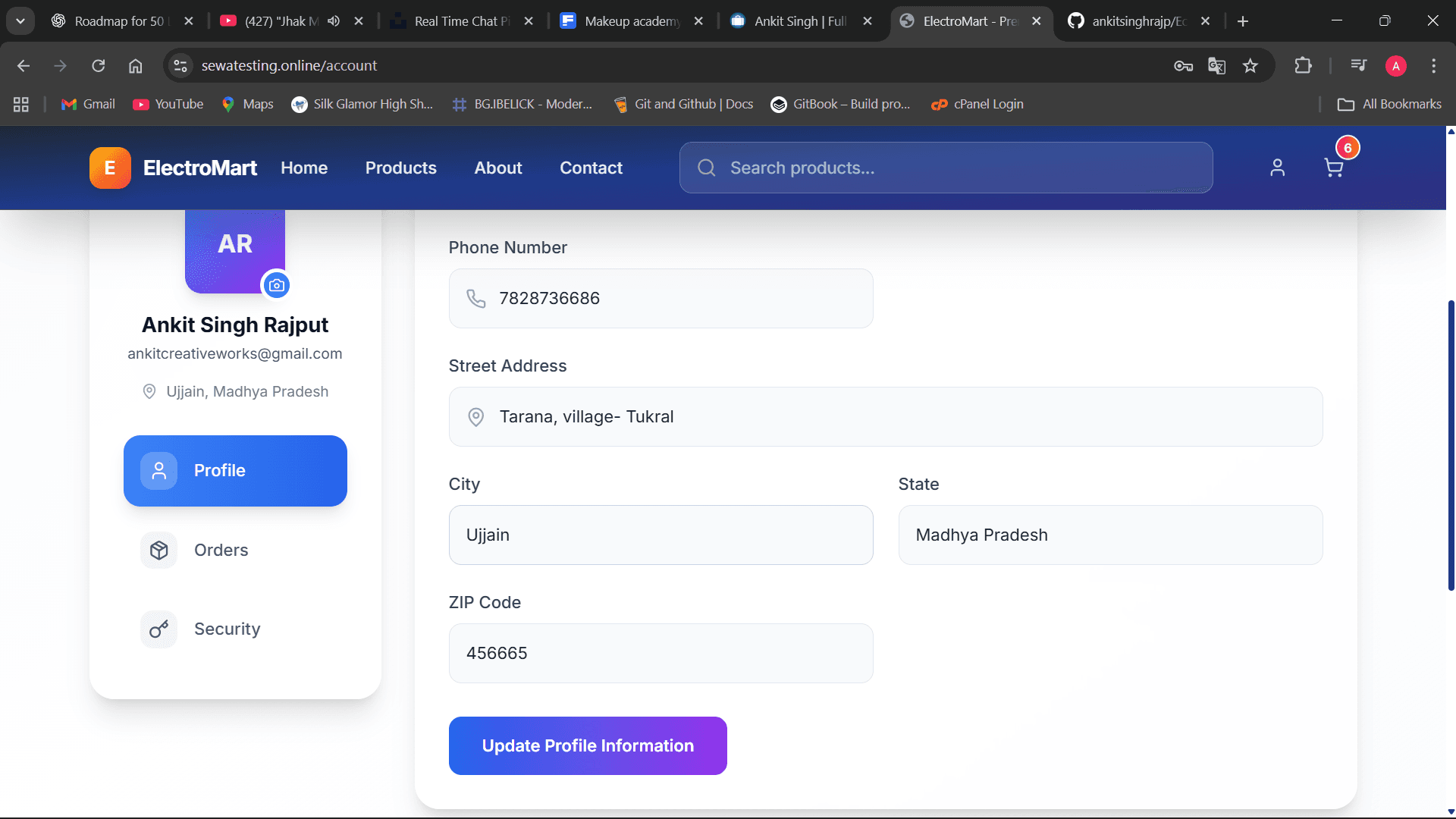1456x819 pixels.
Task: Click the Google Translate icon
Action: 1216,66
